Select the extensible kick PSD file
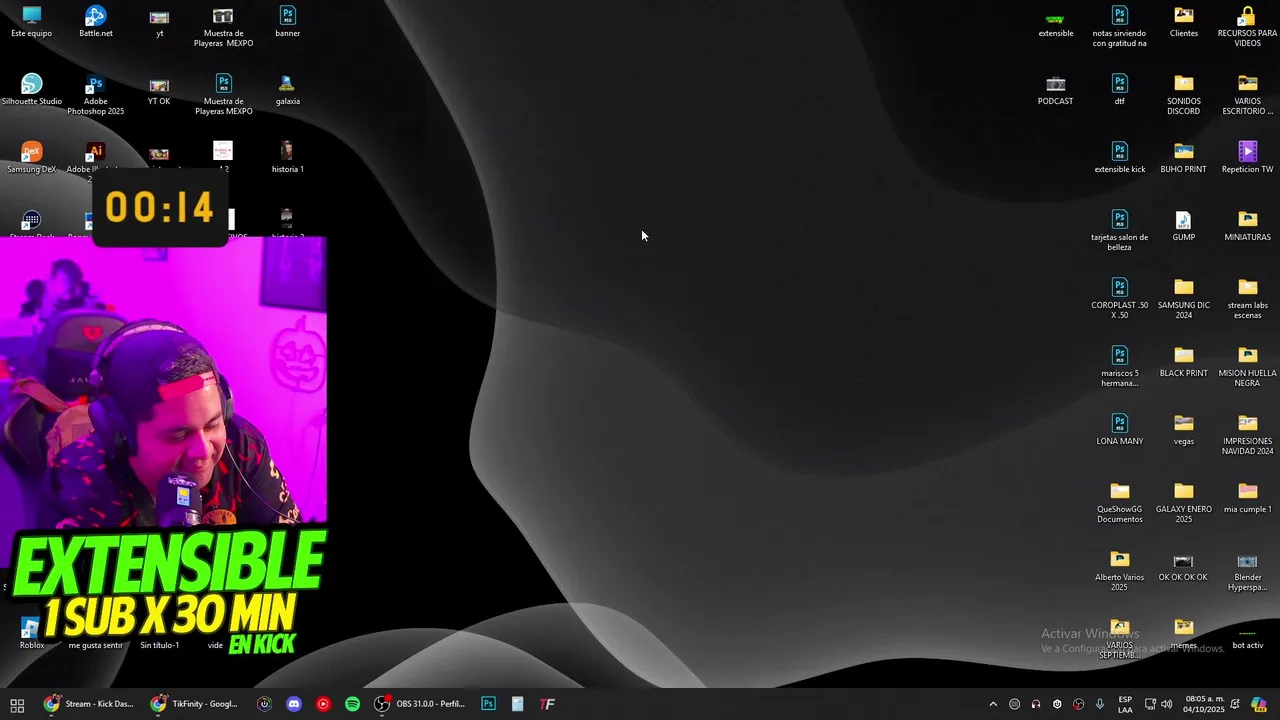Screen dimensions: 1280x720 coord(1120,158)
